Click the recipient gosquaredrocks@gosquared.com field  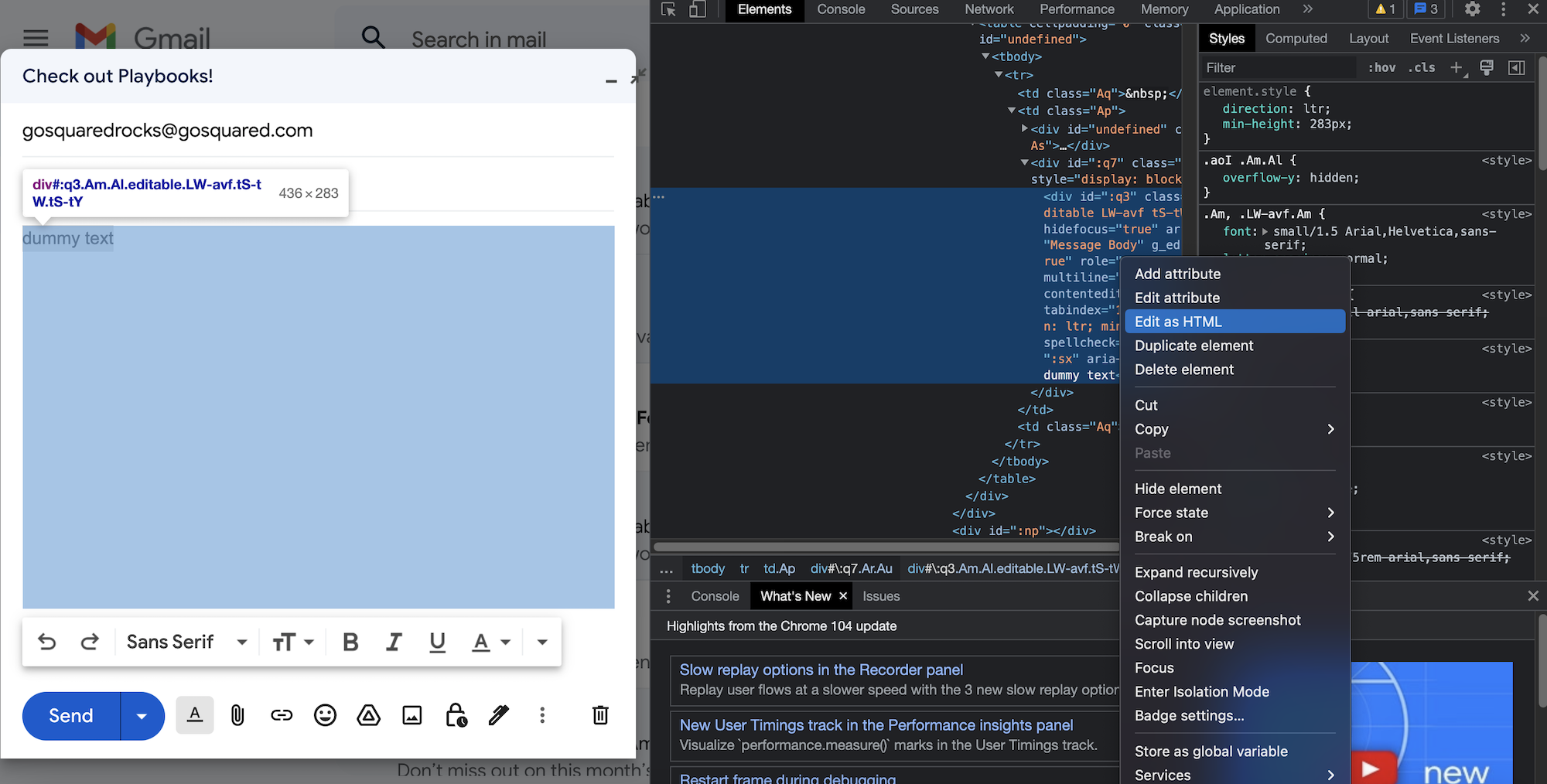coord(318,131)
